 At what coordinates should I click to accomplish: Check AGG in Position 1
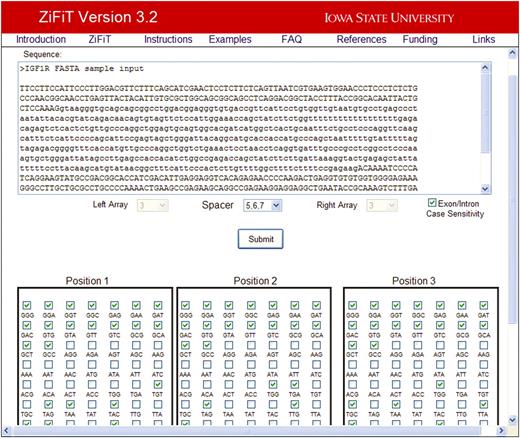[x=70, y=345]
